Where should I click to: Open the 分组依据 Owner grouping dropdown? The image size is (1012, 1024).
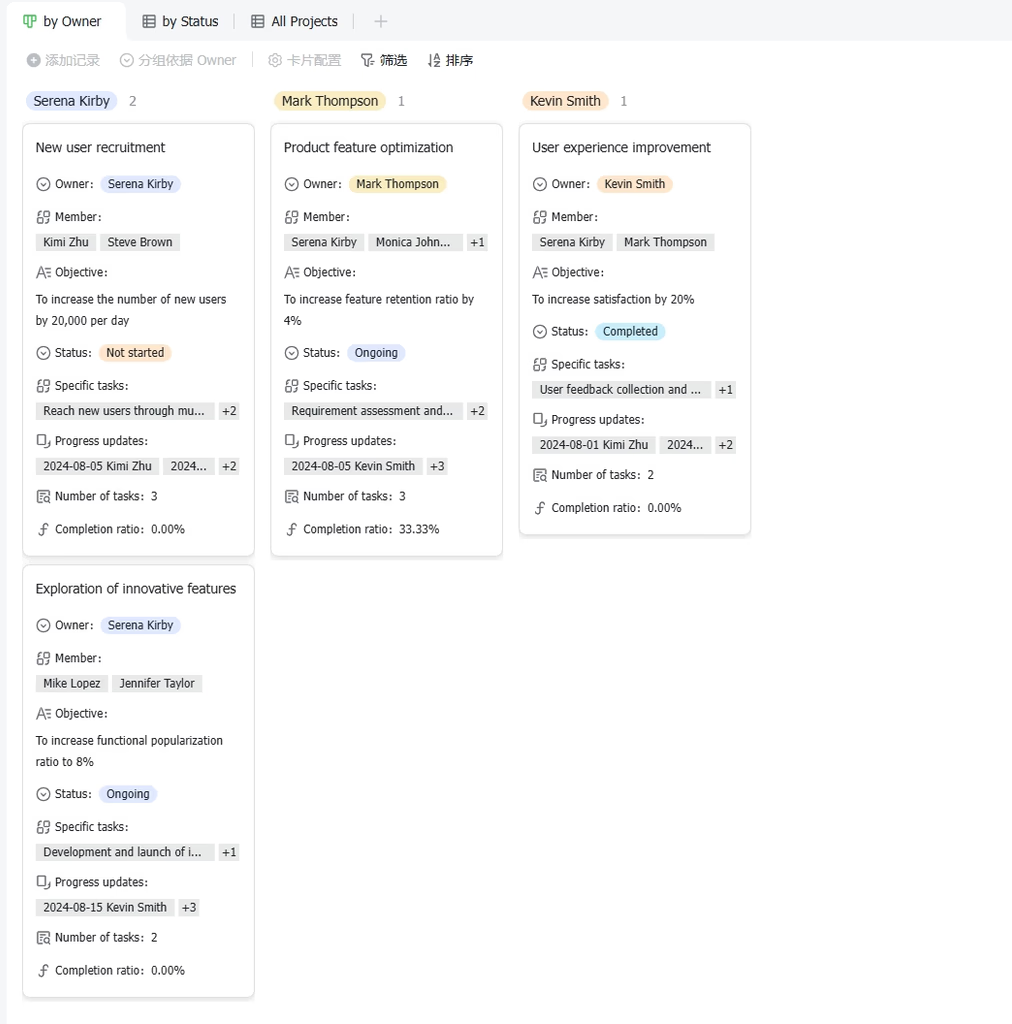tap(178, 60)
